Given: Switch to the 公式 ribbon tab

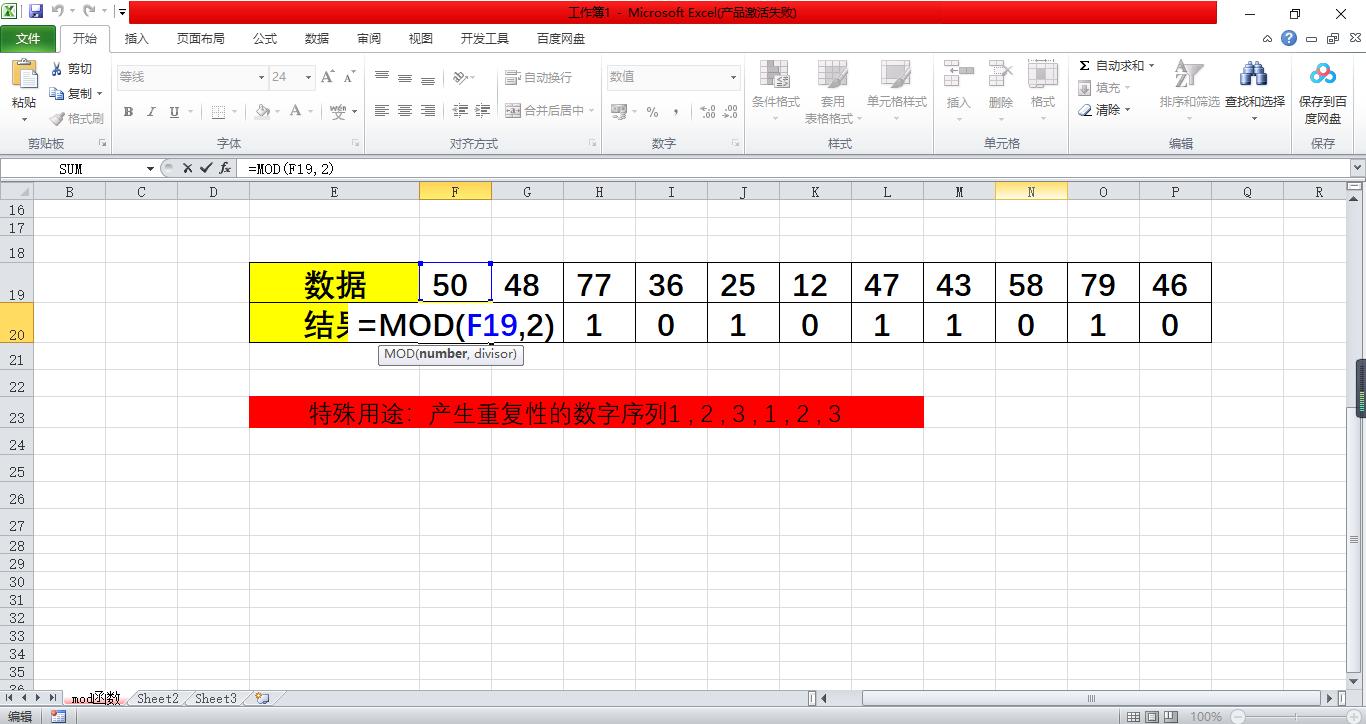Looking at the screenshot, I should point(264,38).
